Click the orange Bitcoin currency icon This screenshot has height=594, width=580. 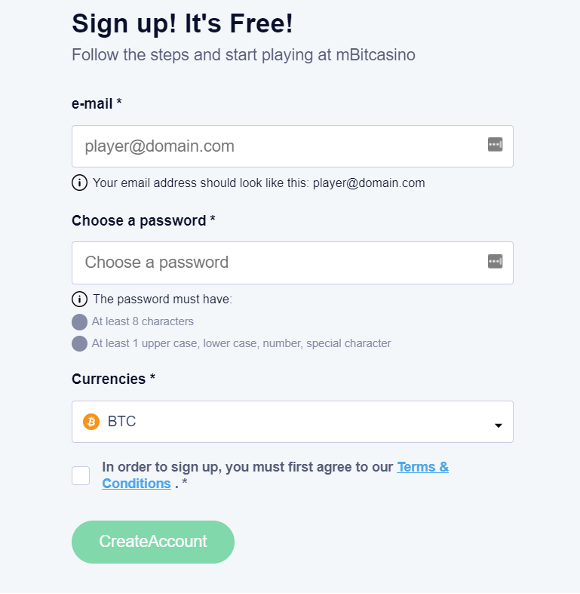[91, 421]
